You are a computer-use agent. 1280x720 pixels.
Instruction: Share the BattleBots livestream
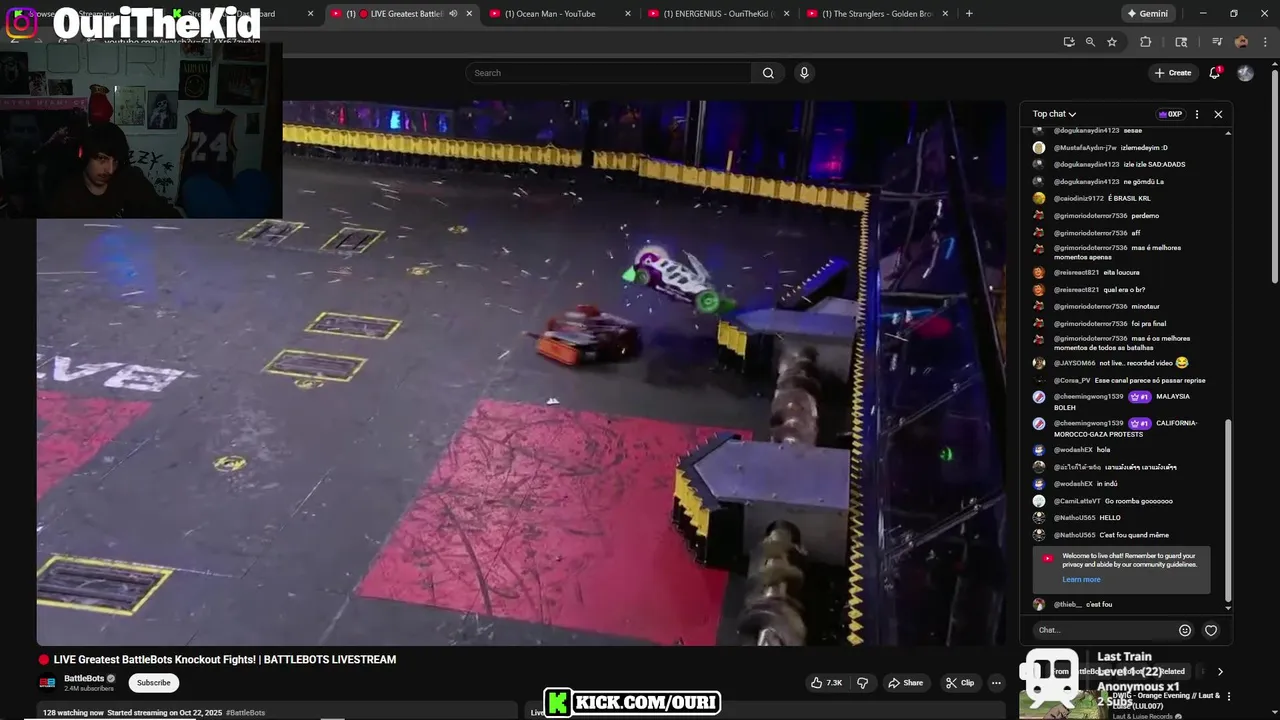906,683
